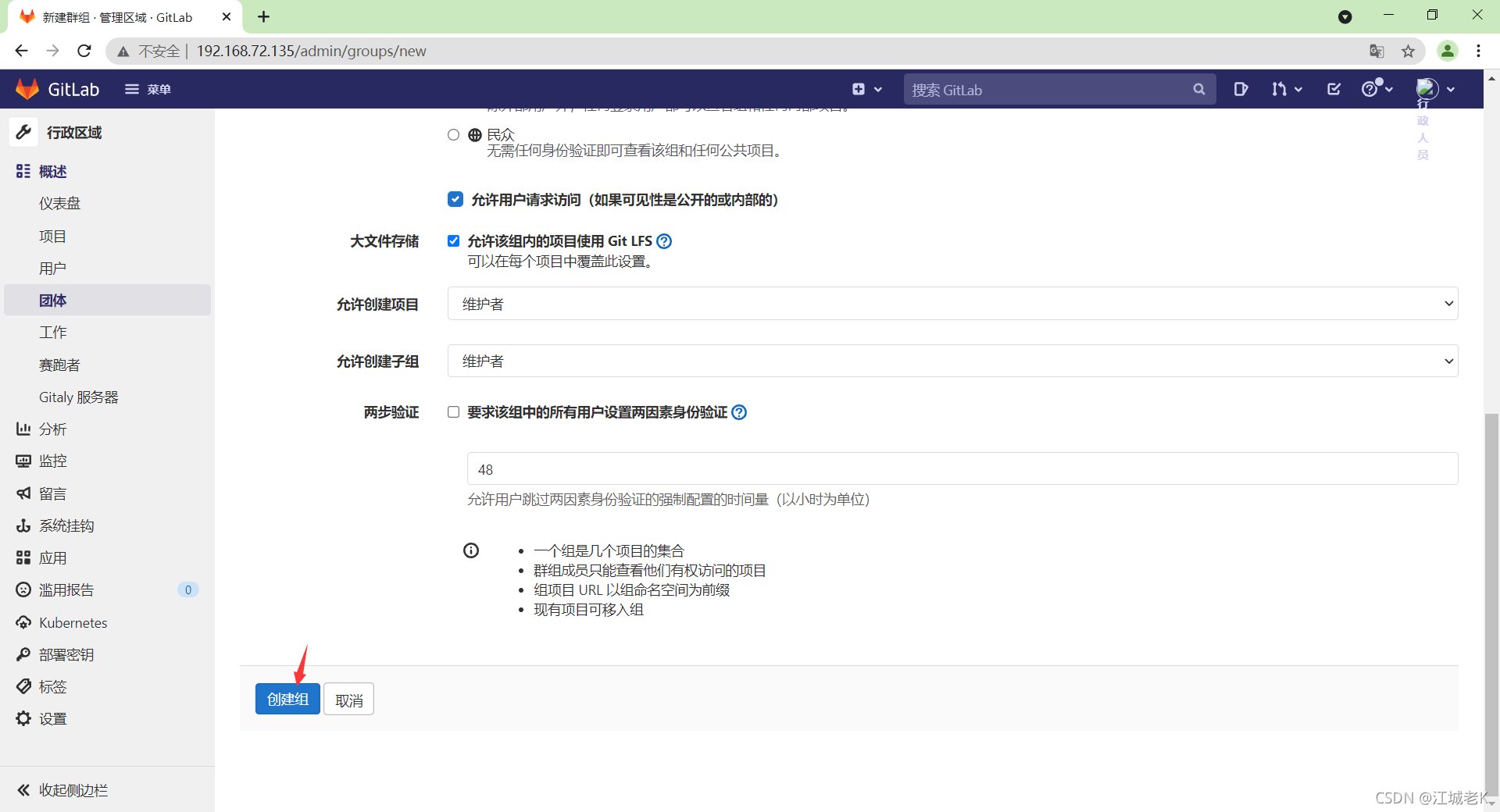The image size is (1500, 812).
Task: Edit the two-factor grace period value 48
Action: click(x=961, y=469)
